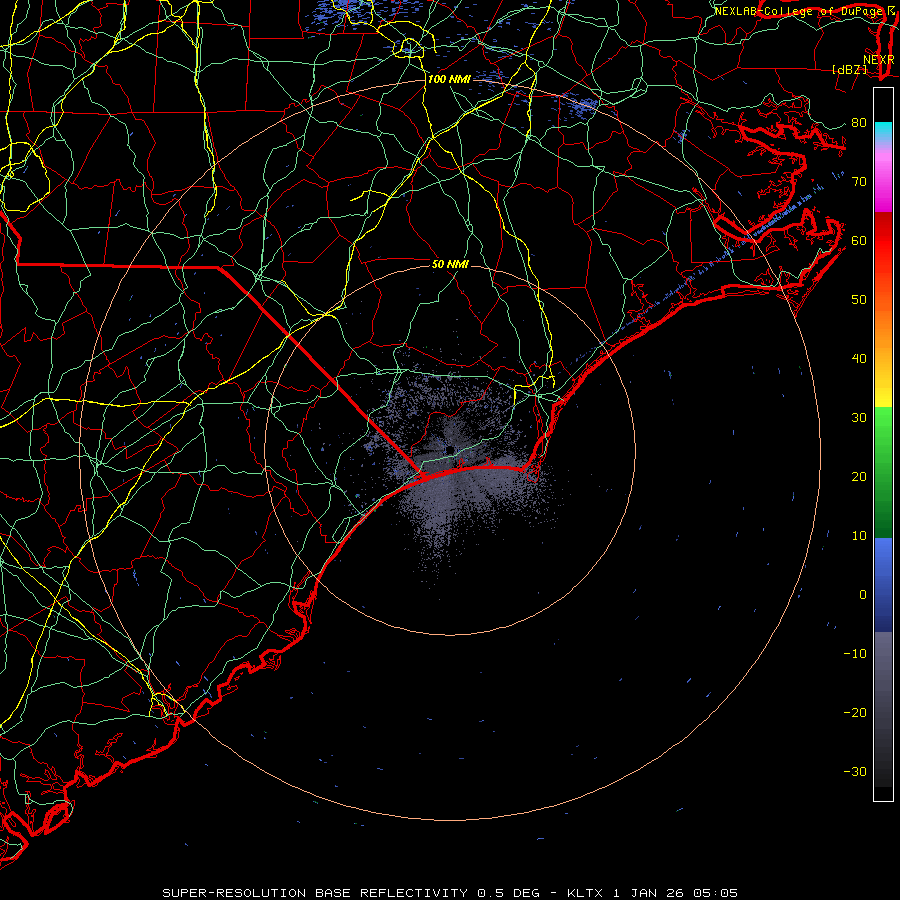This screenshot has height=900, width=900.
Task: Click the KLTX station identifier in the caption
Action: tap(585, 893)
